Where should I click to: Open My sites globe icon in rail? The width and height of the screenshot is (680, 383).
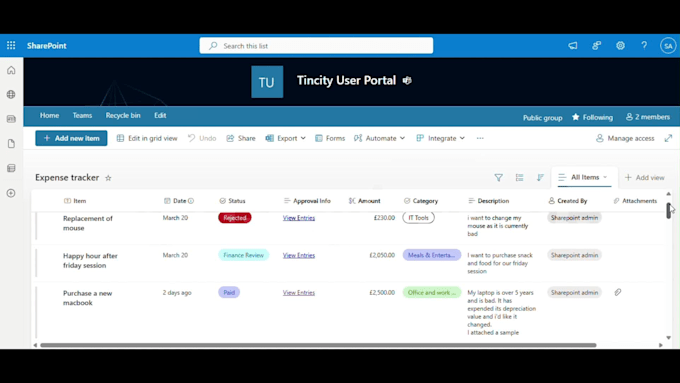click(x=11, y=95)
